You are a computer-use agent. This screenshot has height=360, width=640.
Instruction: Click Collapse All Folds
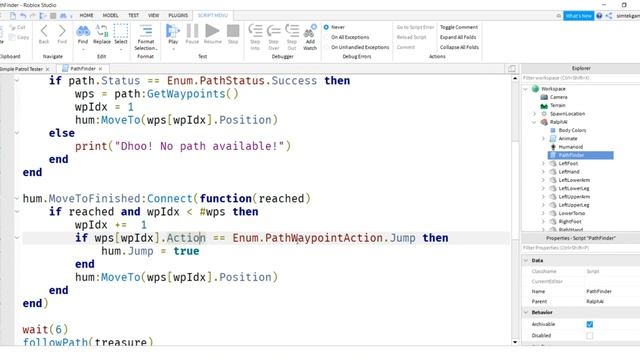point(459,47)
